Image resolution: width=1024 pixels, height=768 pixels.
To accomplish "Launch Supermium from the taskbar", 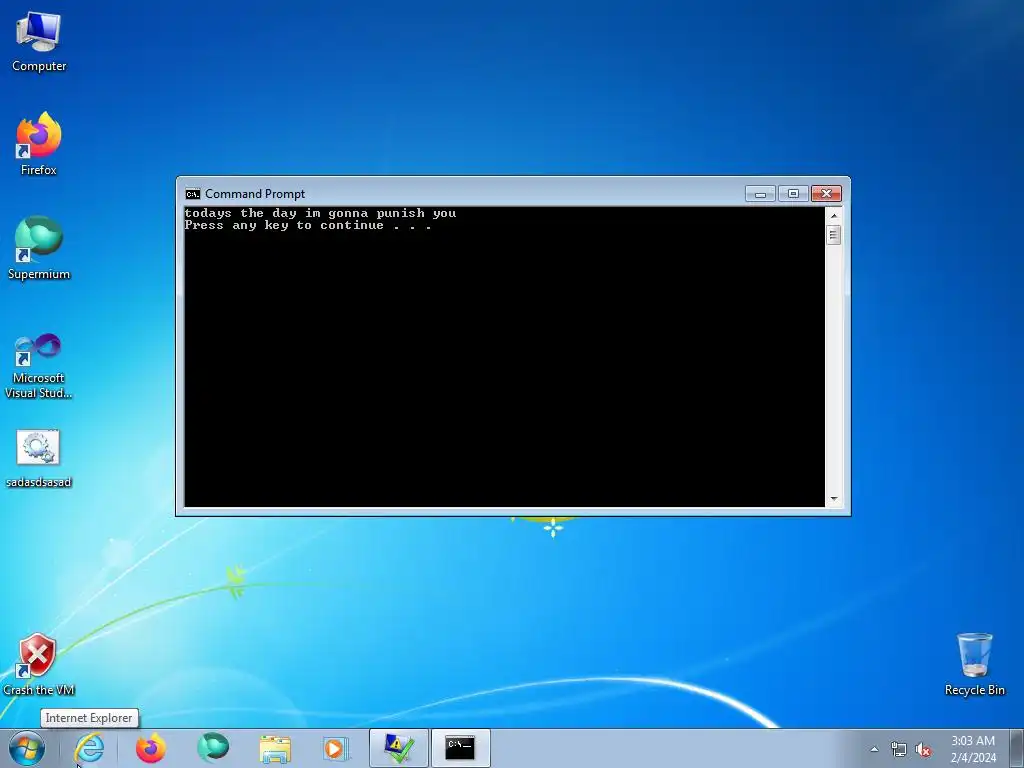I will (x=213, y=748).
